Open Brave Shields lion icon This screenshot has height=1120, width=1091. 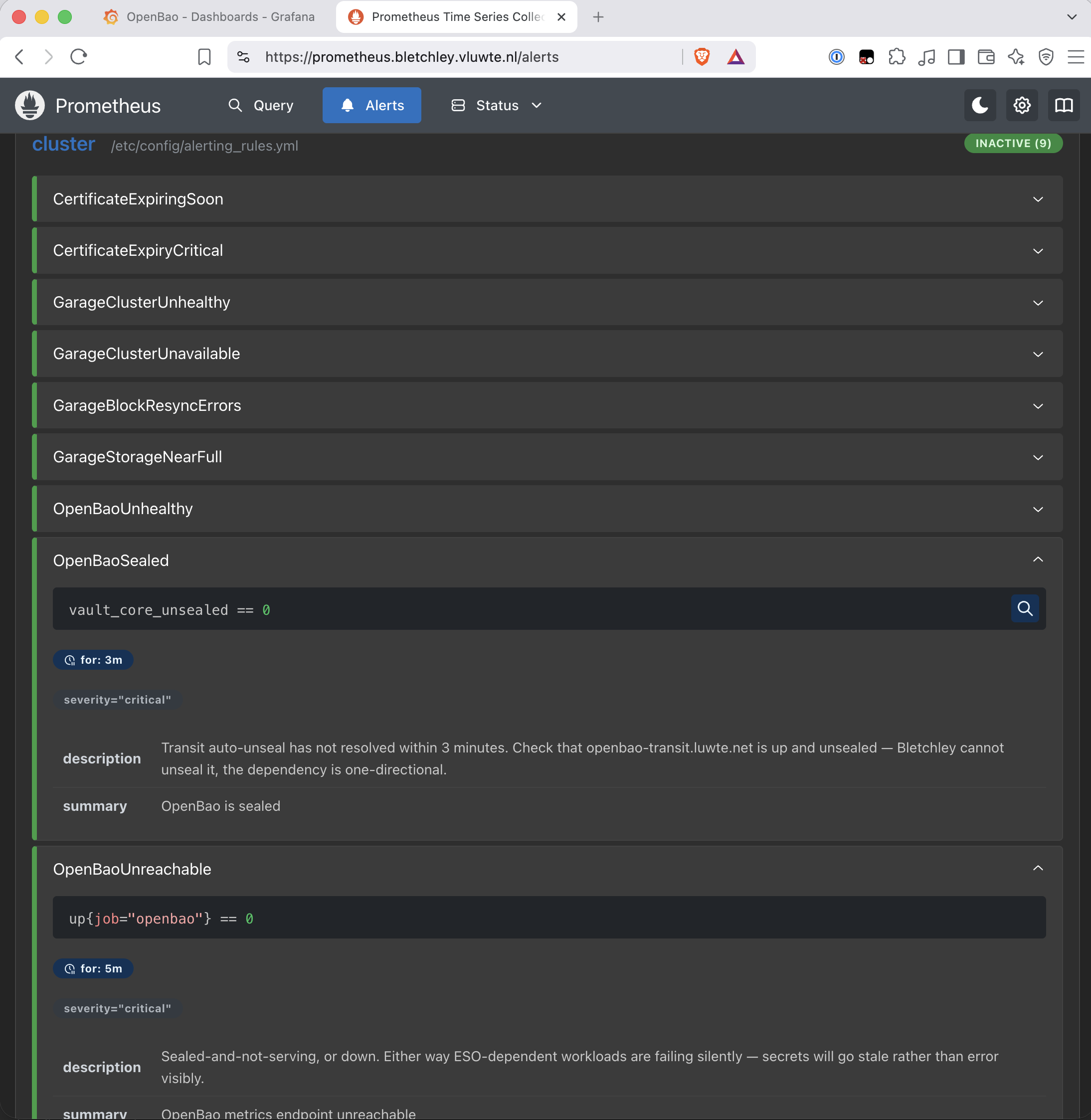coord(702,57)
